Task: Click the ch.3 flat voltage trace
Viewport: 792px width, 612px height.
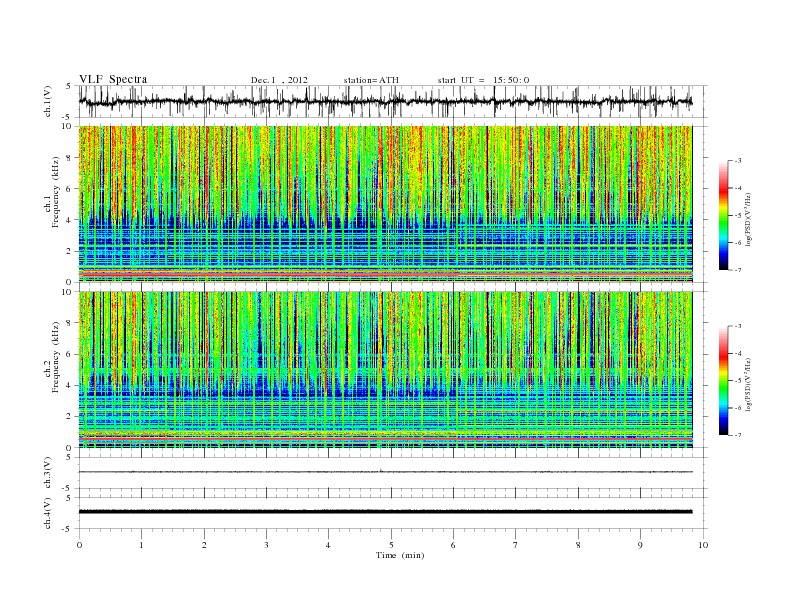Action: [x=385, y=472]
